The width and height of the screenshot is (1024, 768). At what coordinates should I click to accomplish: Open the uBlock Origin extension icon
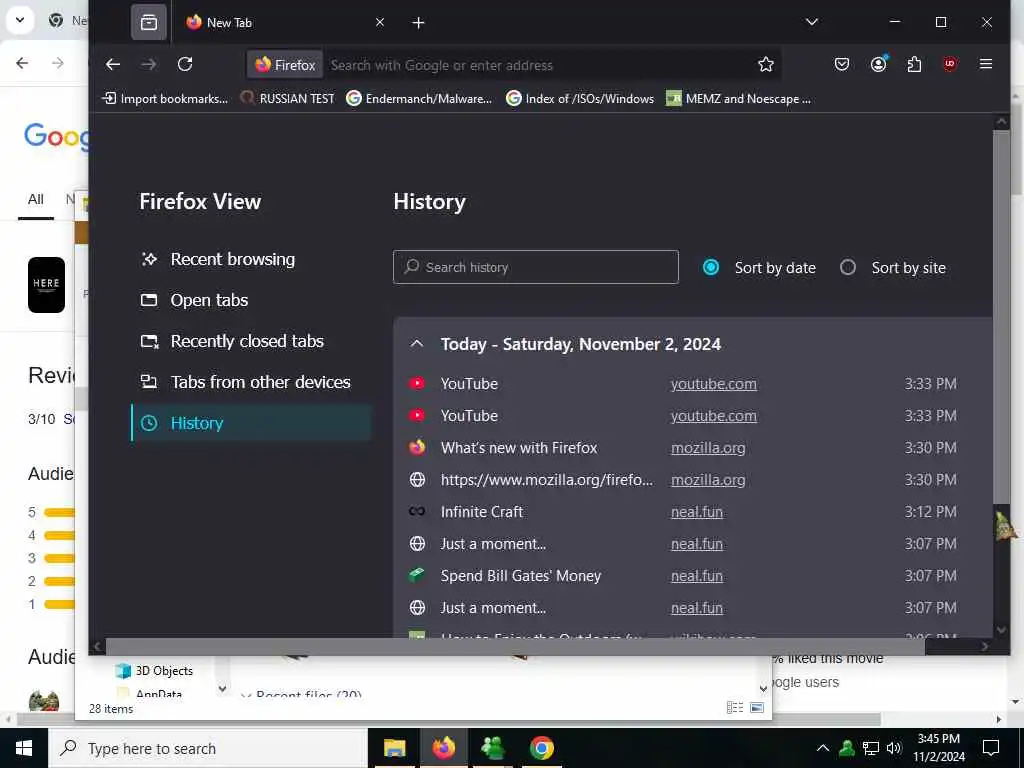click(x=950, y=64)
